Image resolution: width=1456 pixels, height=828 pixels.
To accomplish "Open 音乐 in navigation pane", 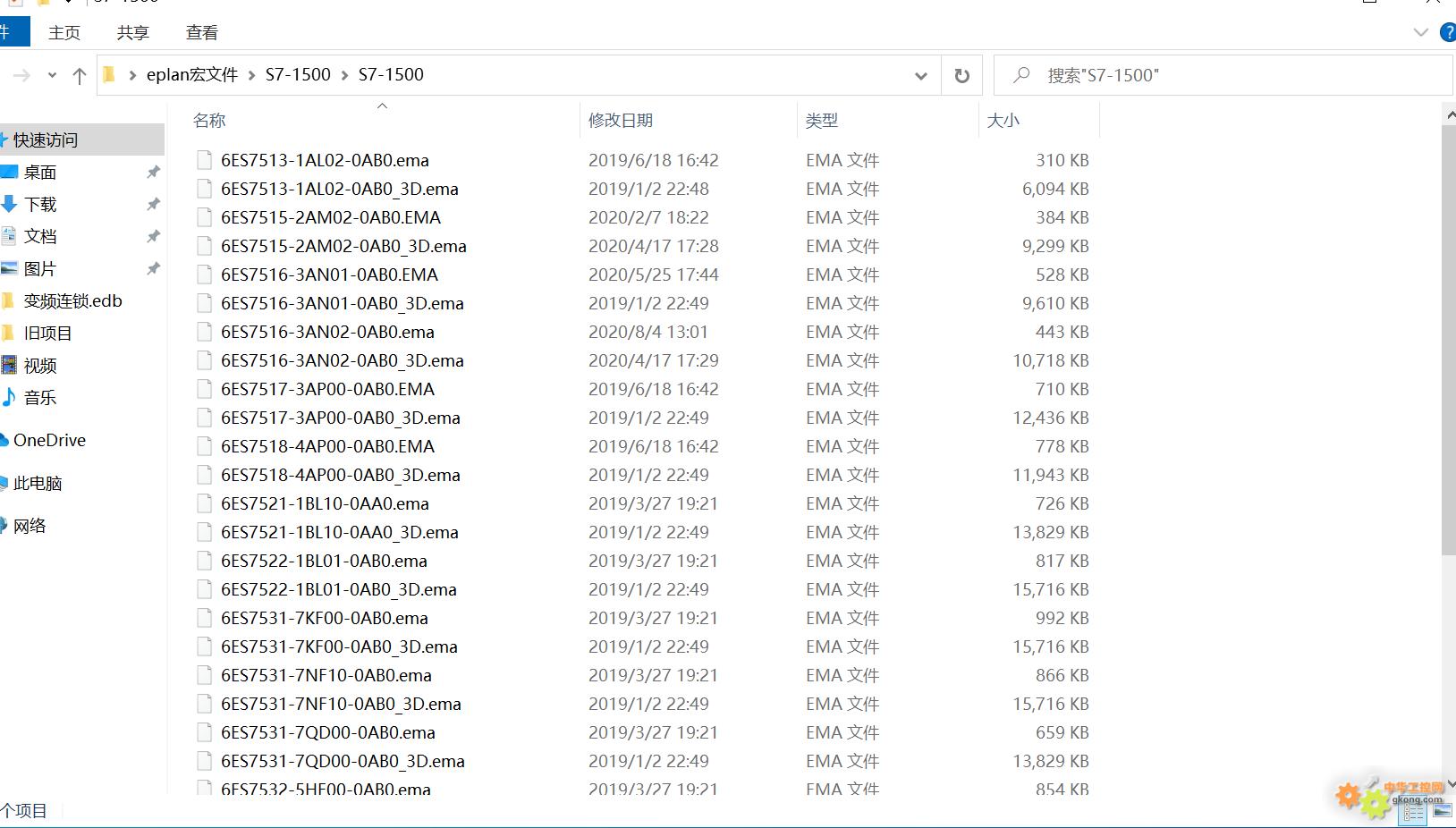I will pos(40,397).
